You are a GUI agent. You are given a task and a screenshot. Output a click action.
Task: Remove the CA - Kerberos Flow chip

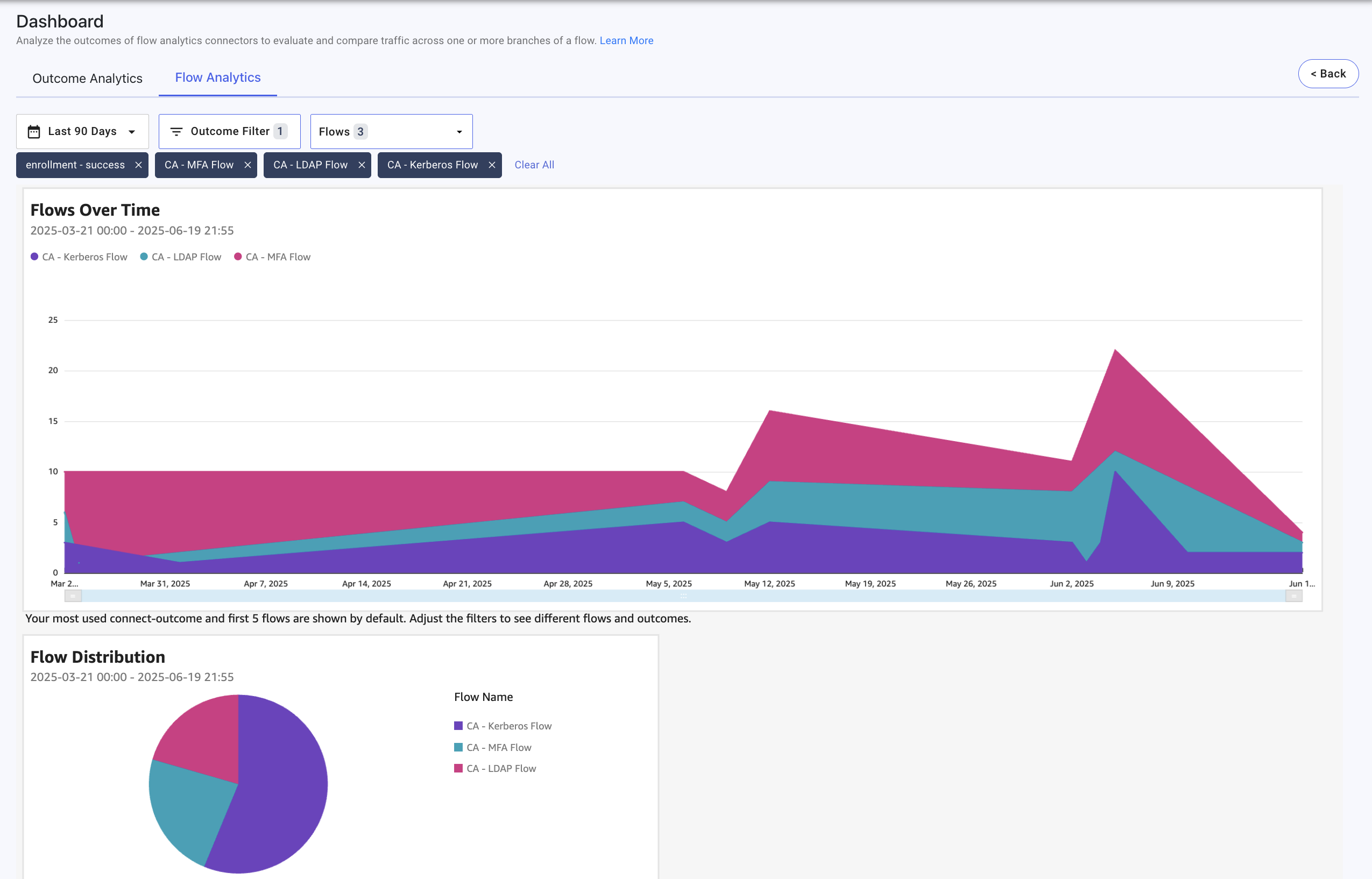pyautogui.click(x=492, y=165)
